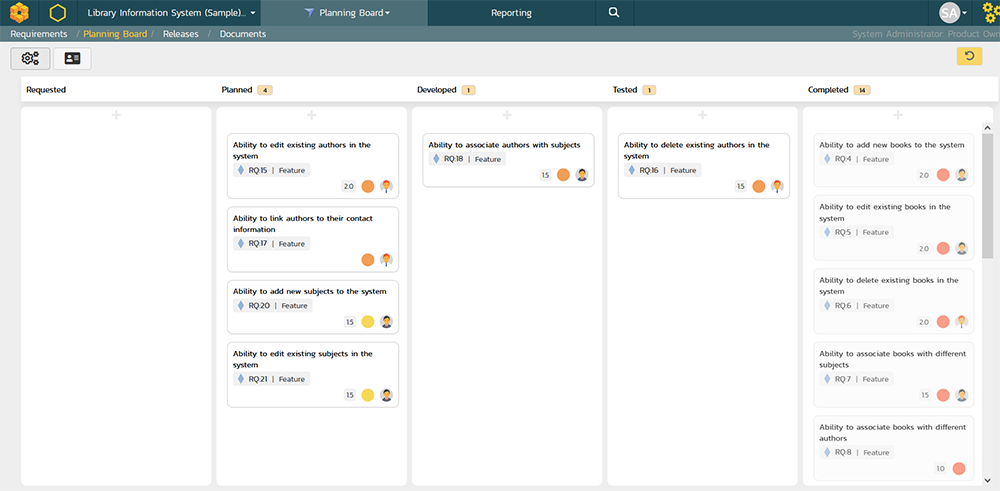Go to the Releases breadcrumb tab
This screenshot has width=1000, height=491.
(180, 34)
